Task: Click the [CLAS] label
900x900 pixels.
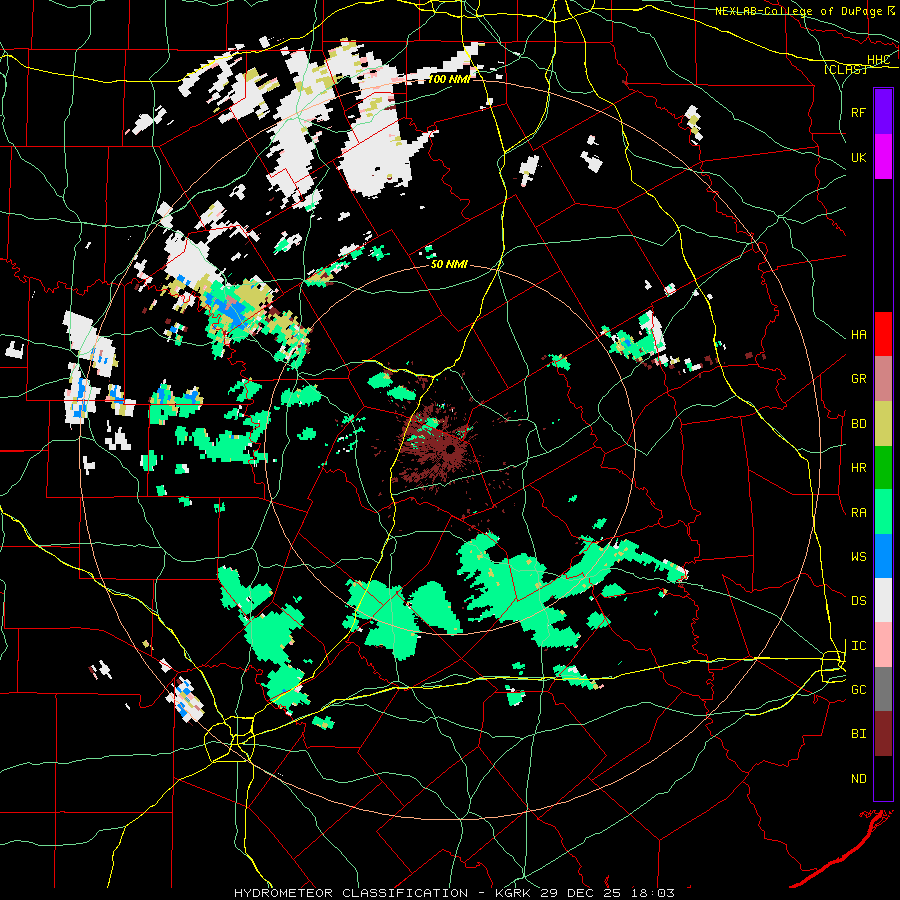Action: click(845, 69)
